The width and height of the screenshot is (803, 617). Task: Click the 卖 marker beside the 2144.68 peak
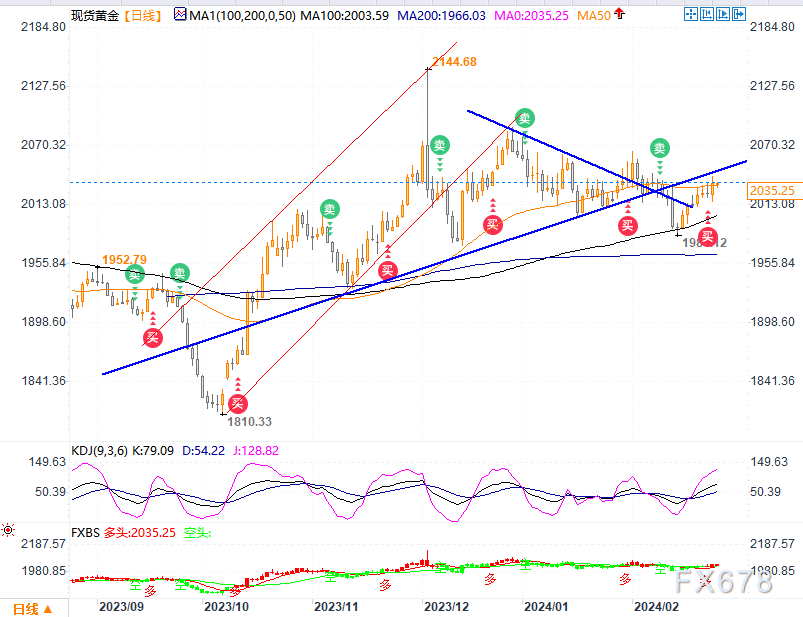(439, 145)
